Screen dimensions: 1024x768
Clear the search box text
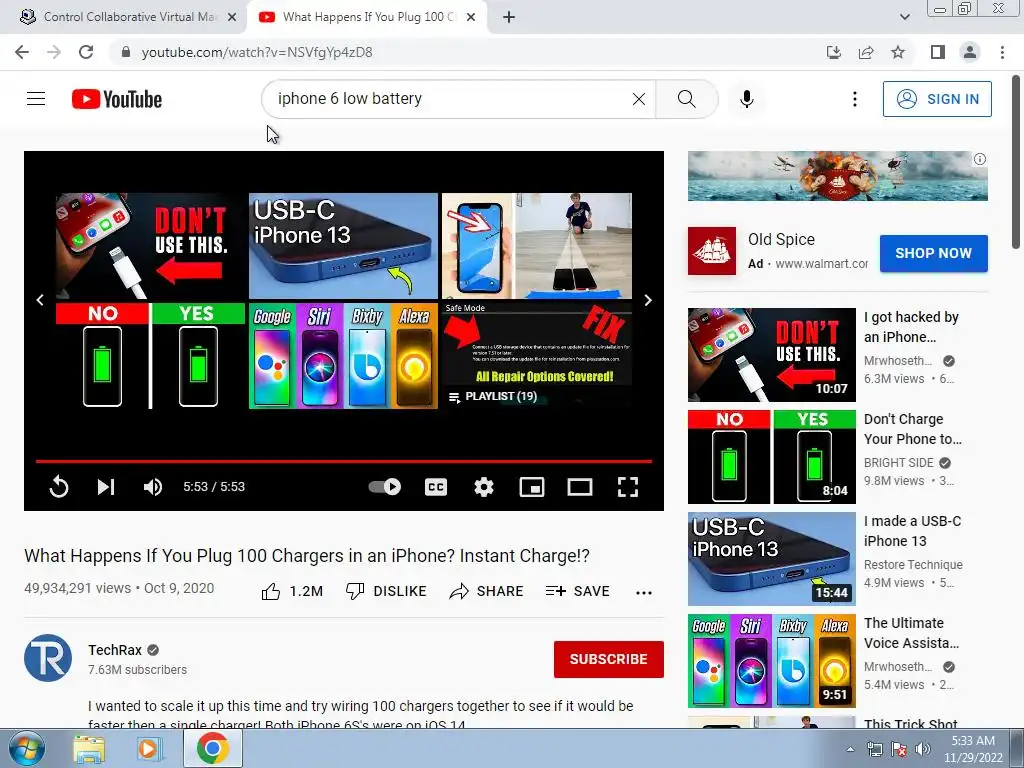639,99
